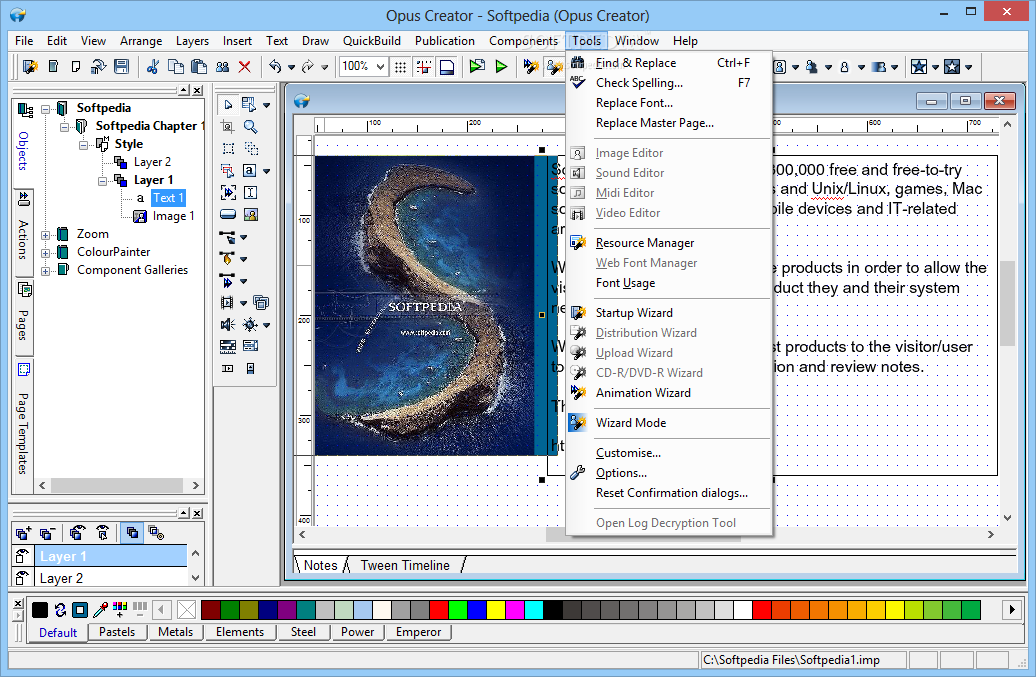Screen dimensions: 1036x677
Task: Click the Remove Layer minus icon
Action: click(x=47, y=533)
